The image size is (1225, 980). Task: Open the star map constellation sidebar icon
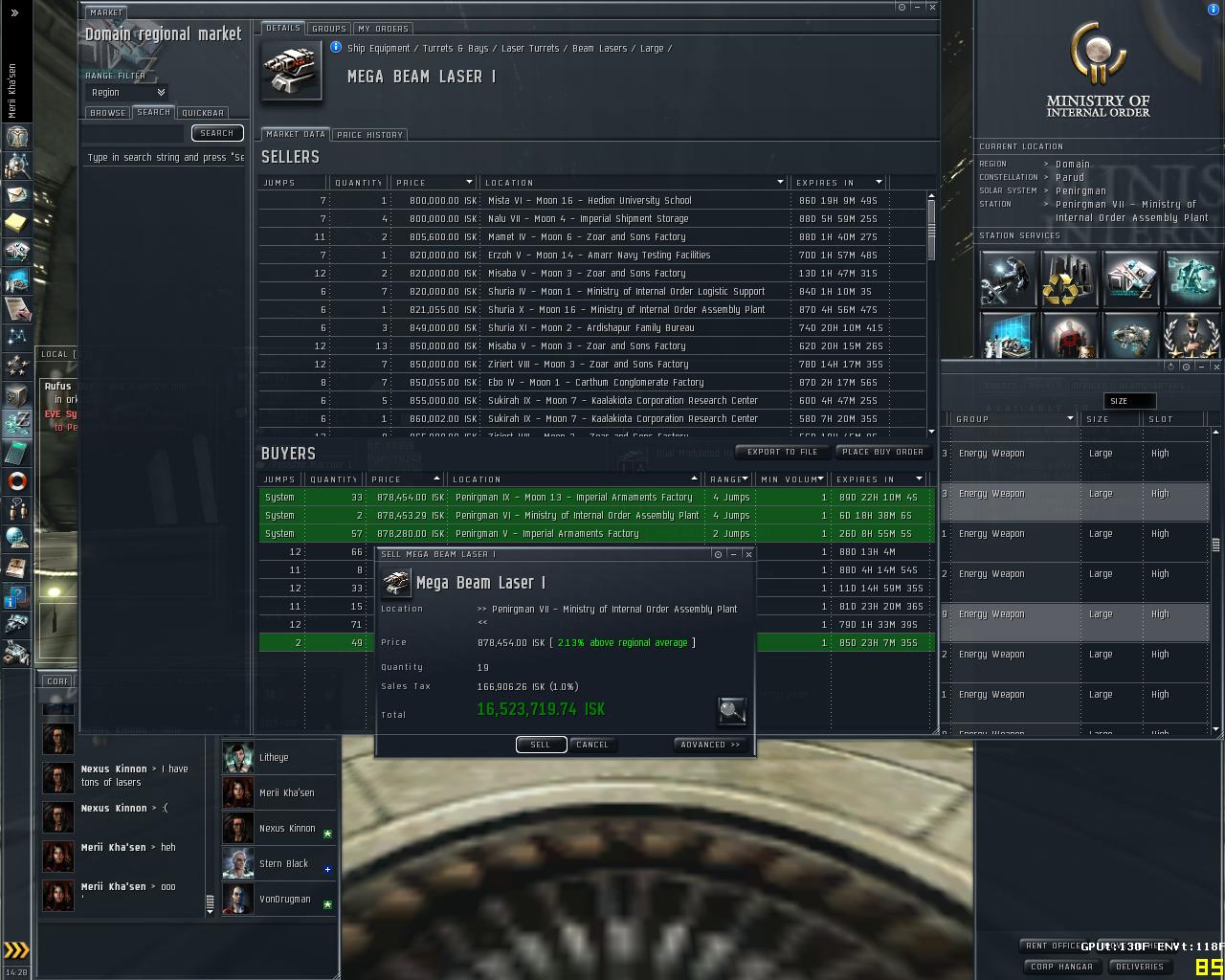coord(17,337)
